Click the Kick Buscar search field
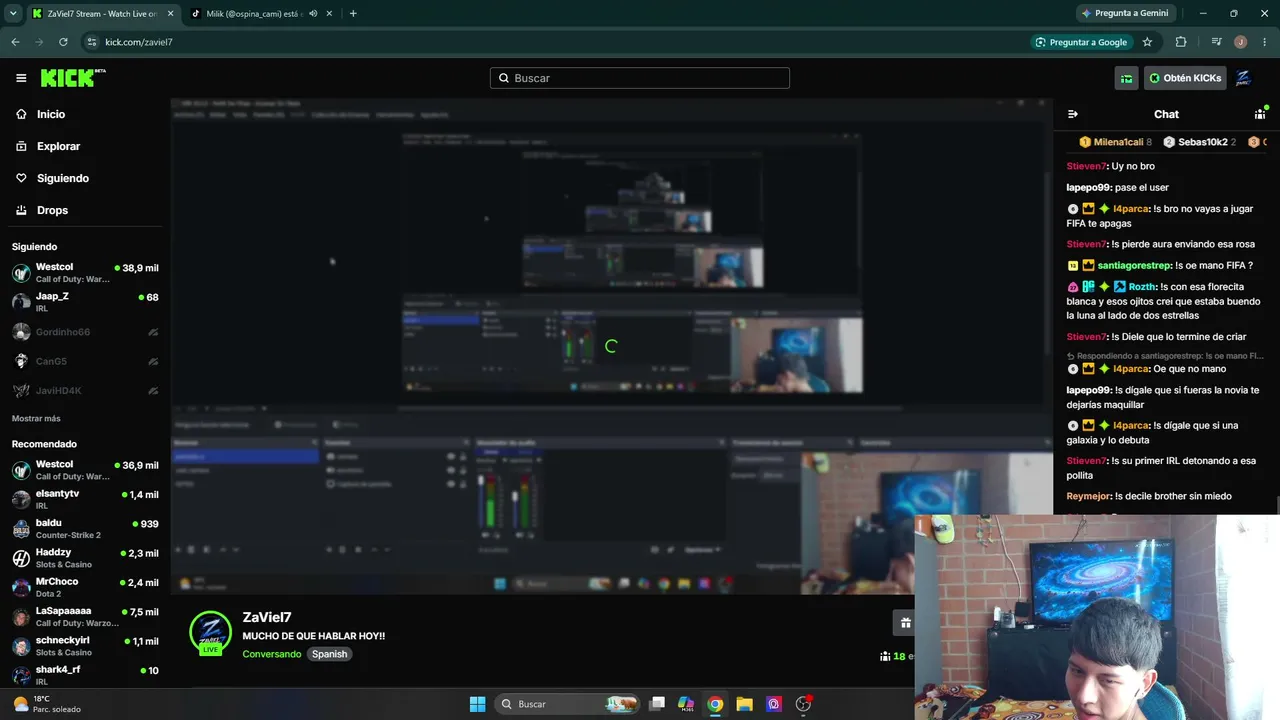This screenshot has width=1280, height=720. [x=640, y=78]
